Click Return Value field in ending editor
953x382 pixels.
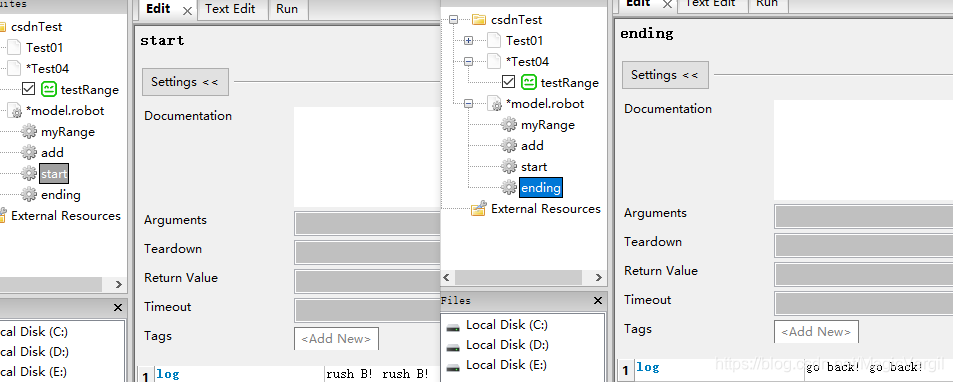tap(864, 275)
